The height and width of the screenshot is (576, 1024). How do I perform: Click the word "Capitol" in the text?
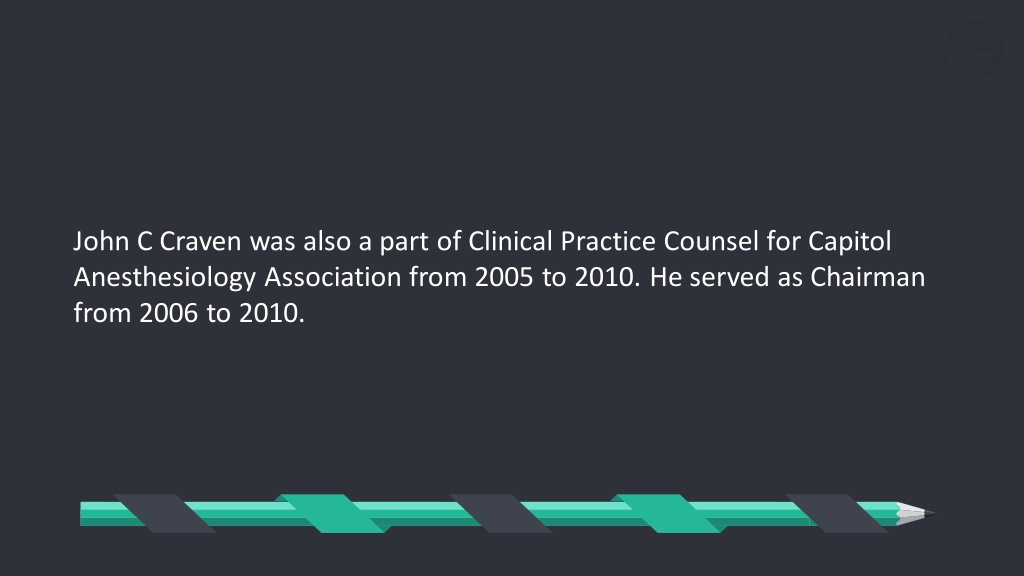(850, 242)
